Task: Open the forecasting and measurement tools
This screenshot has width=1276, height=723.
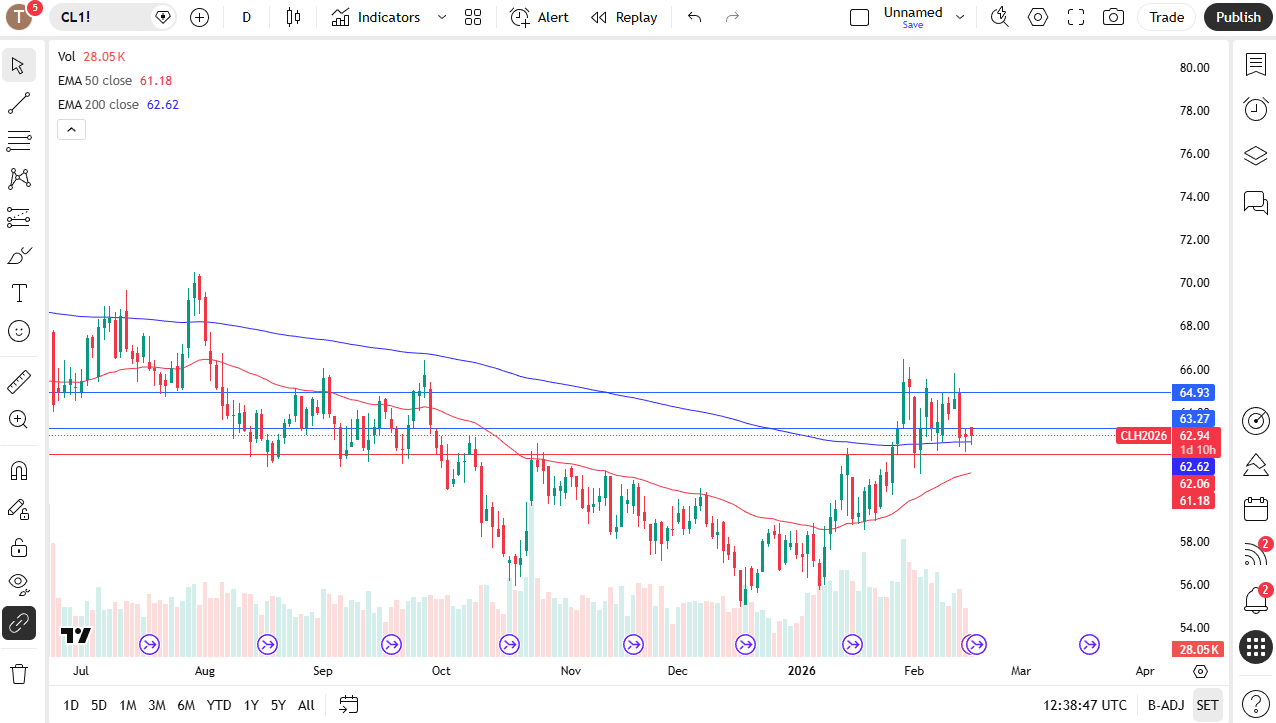Action: click(x=18, y=217)
